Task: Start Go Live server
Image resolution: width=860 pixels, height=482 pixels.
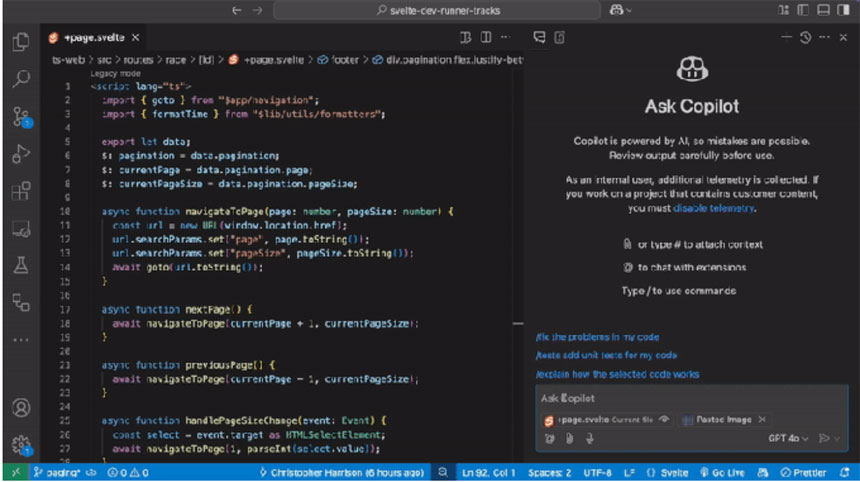Action: coord(722,472)
